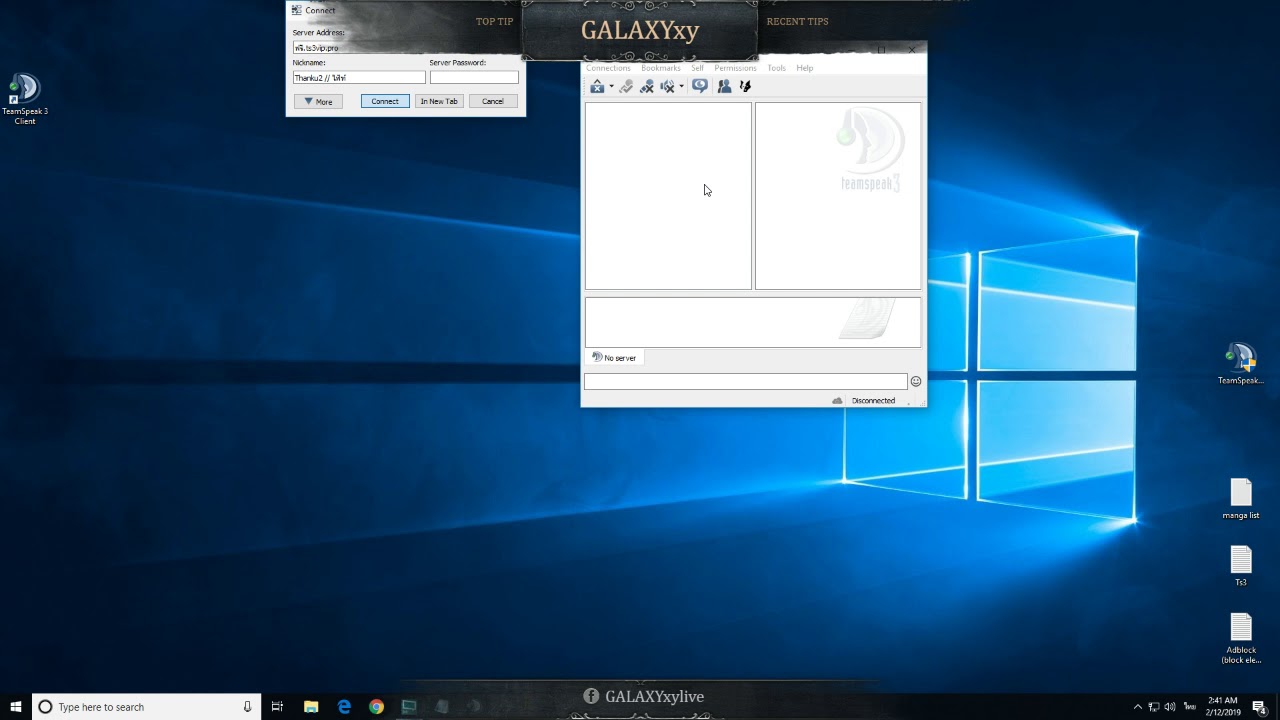Screen dimensions: 1280x720
Task: Click the taskbar clock showing 2:41 AM
Action: pyautogui.click(x=1223, y=706)
